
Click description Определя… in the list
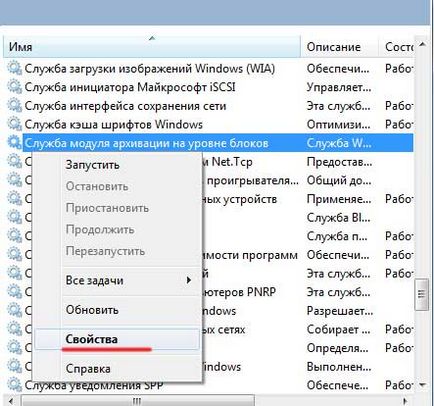pyautogui.click(x=337, y=348)
